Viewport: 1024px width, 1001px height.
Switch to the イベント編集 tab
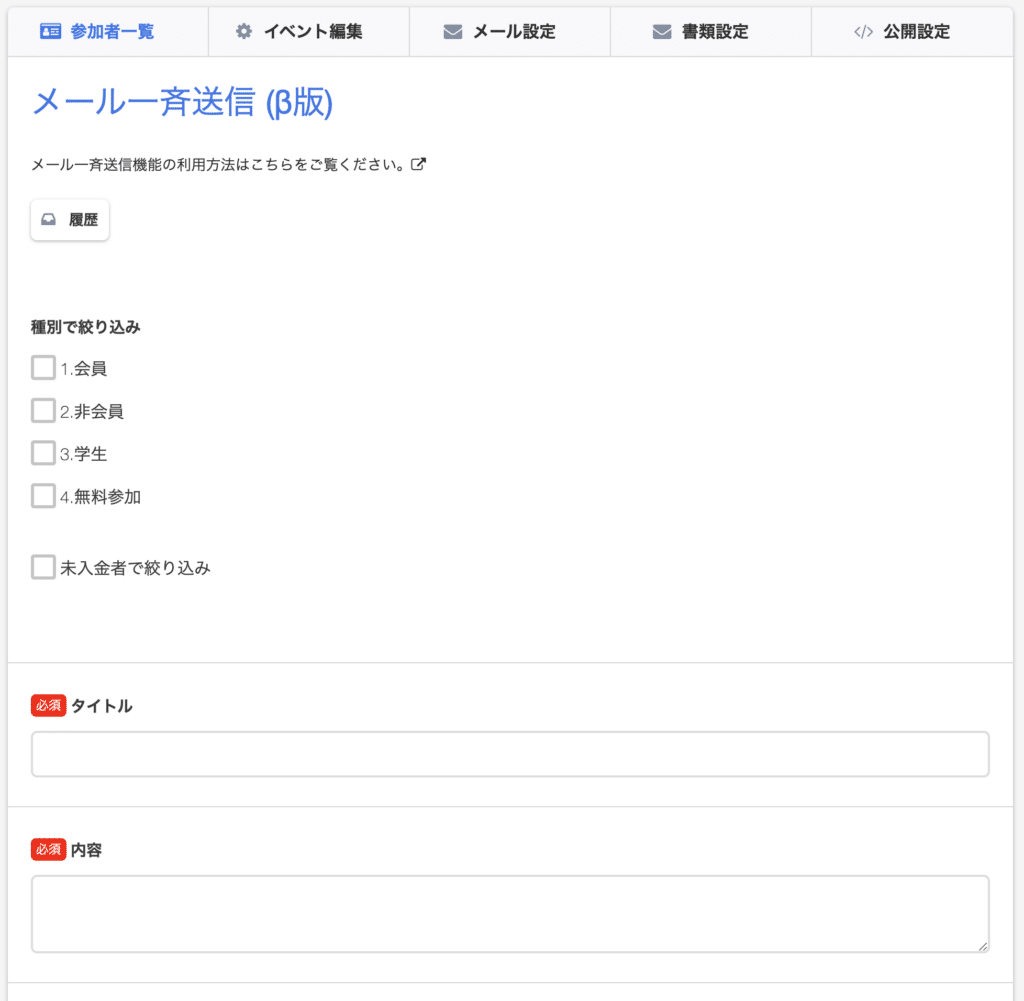(x=309, y=31)
